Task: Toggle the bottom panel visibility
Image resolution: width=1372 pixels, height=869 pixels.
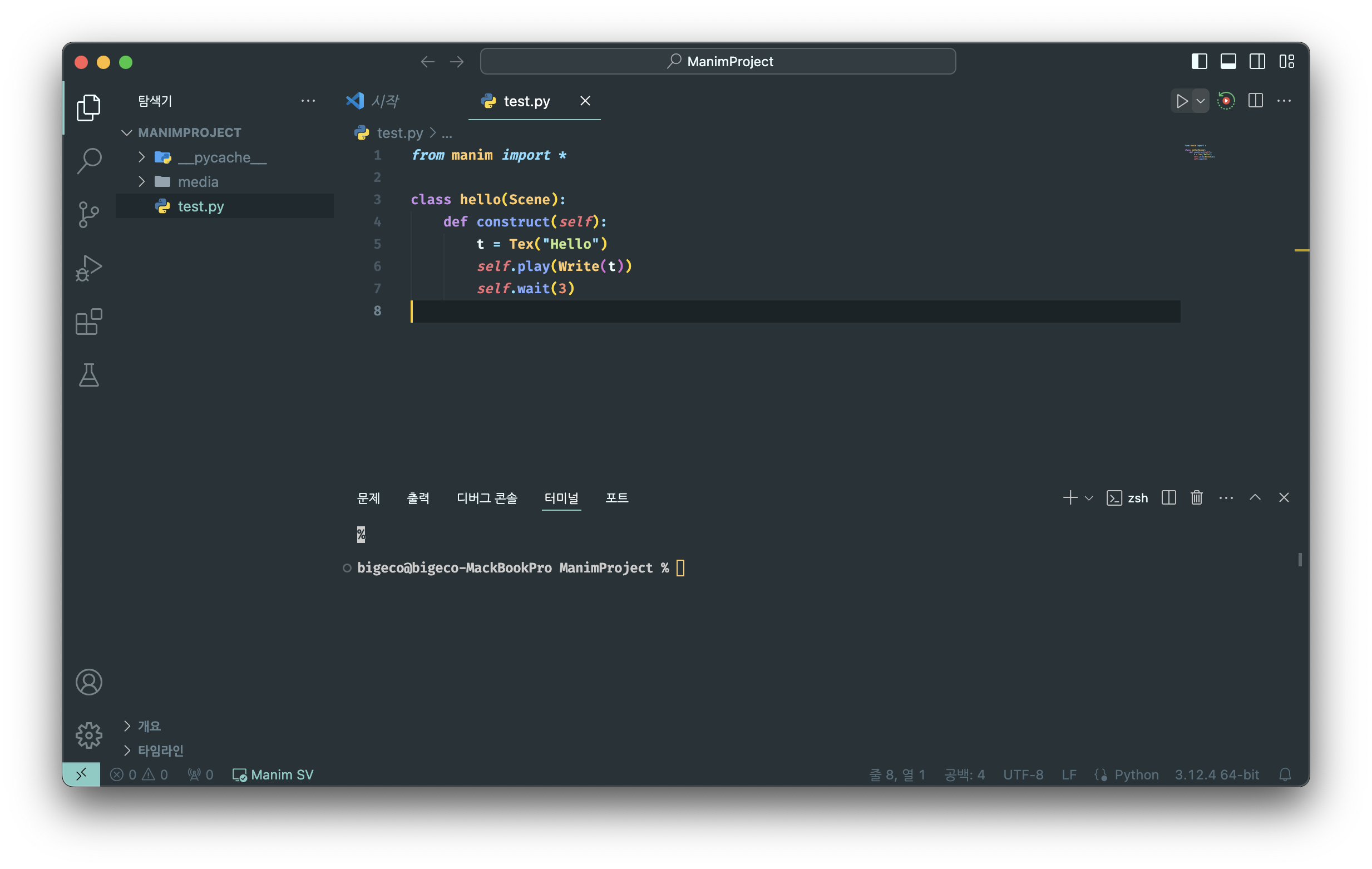Action: (x=1228, y=62)
